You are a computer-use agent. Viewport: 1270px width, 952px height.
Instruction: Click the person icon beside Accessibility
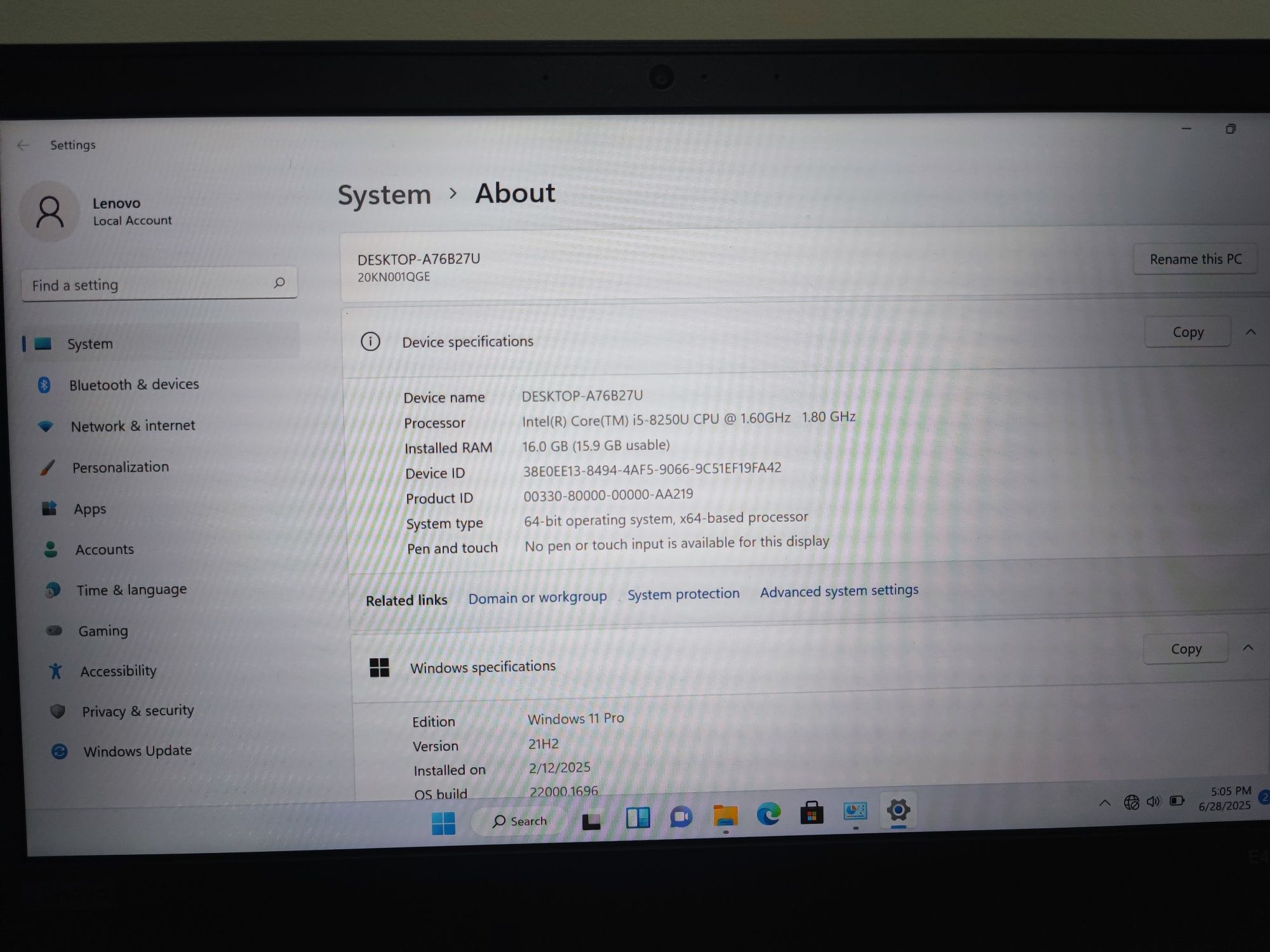56,671
